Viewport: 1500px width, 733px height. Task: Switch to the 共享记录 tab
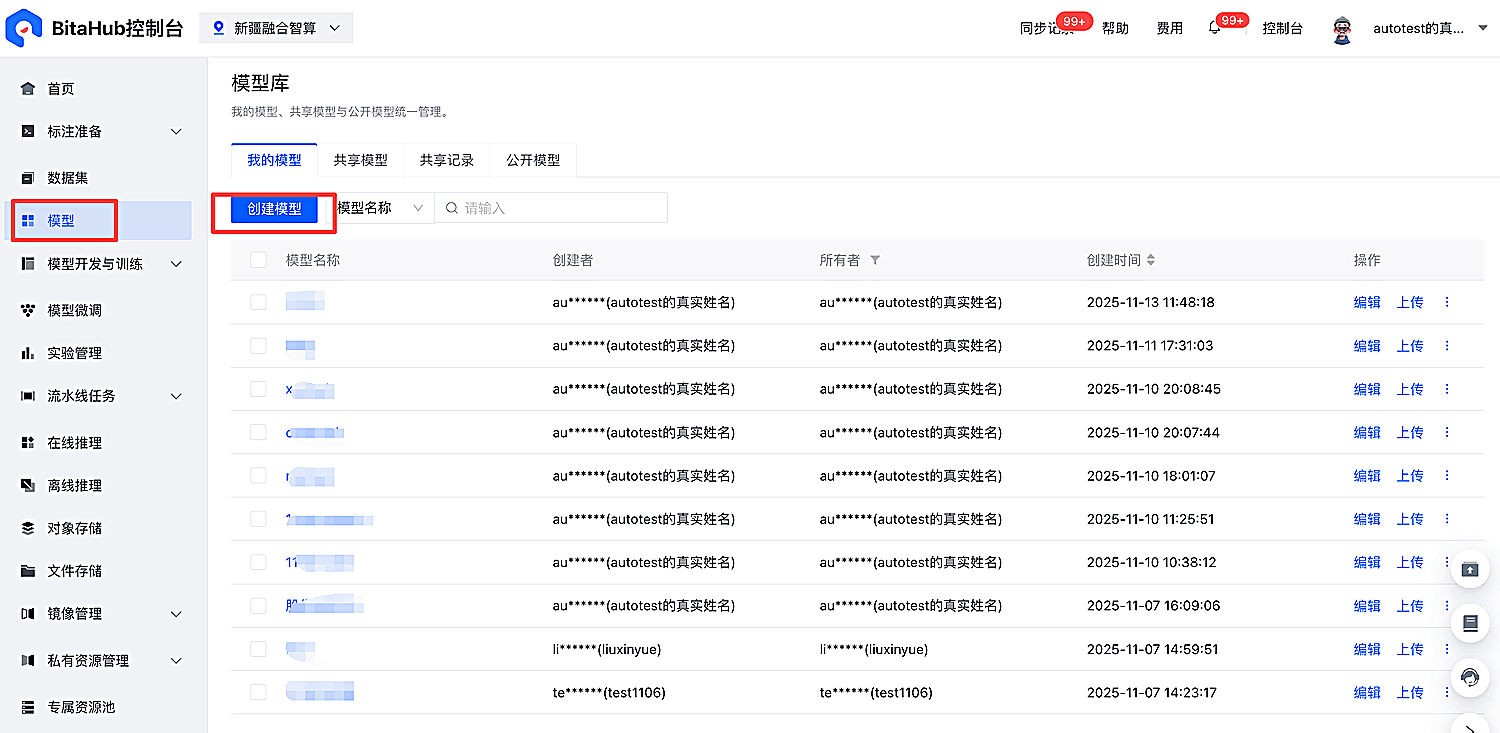click(446, 160)
